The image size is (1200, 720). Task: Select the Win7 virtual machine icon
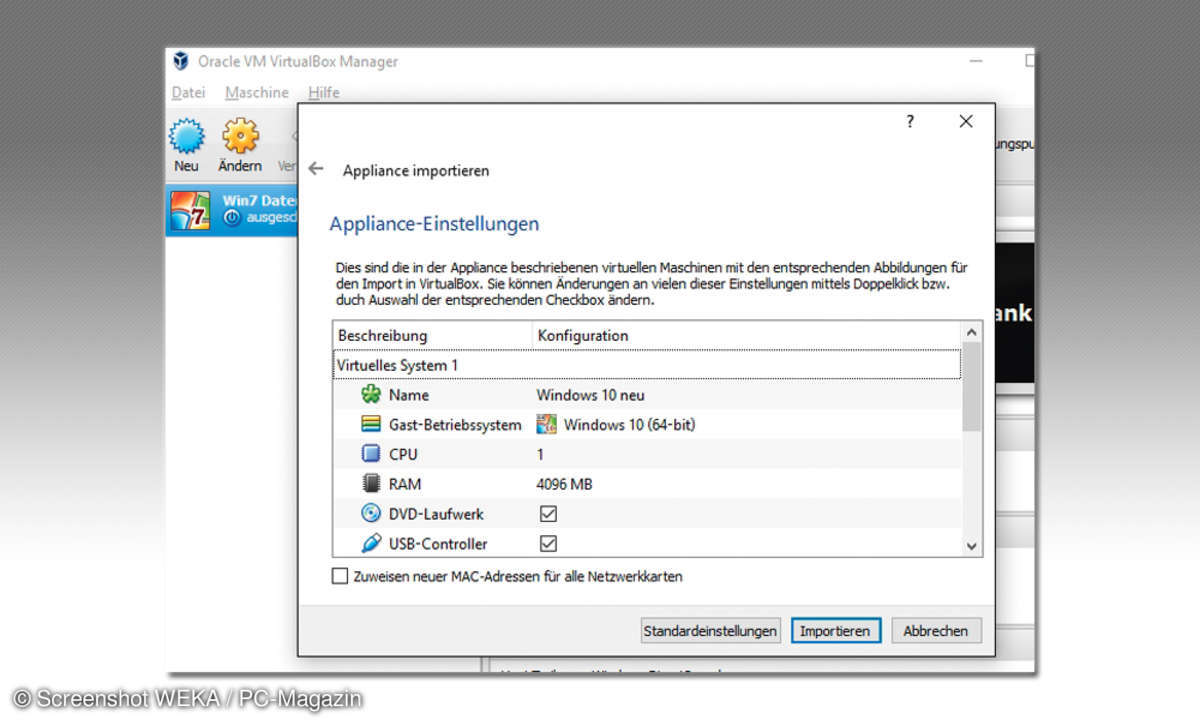point(190,211)
